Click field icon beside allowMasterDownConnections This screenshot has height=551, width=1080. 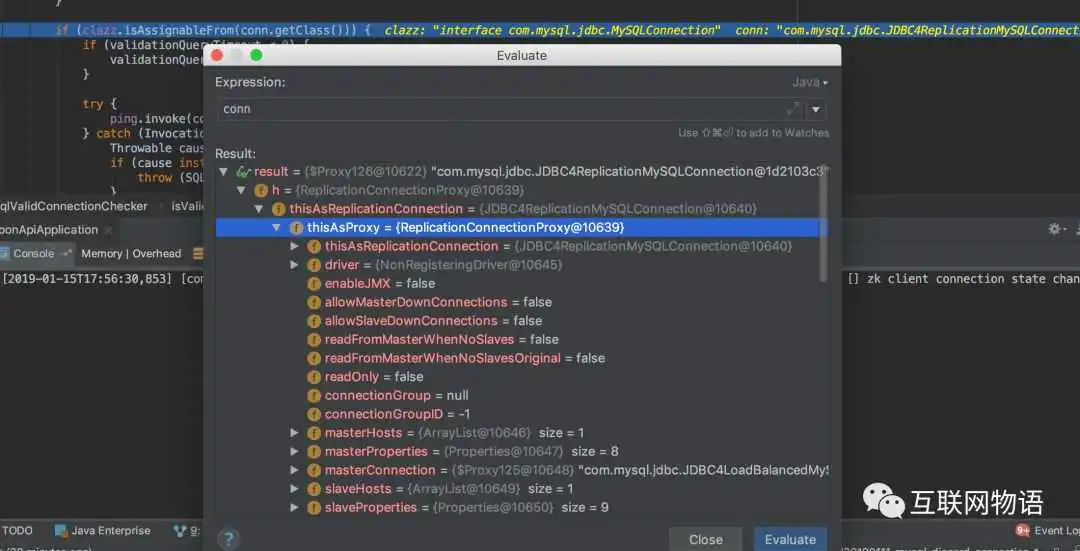(x=314, y=302)
